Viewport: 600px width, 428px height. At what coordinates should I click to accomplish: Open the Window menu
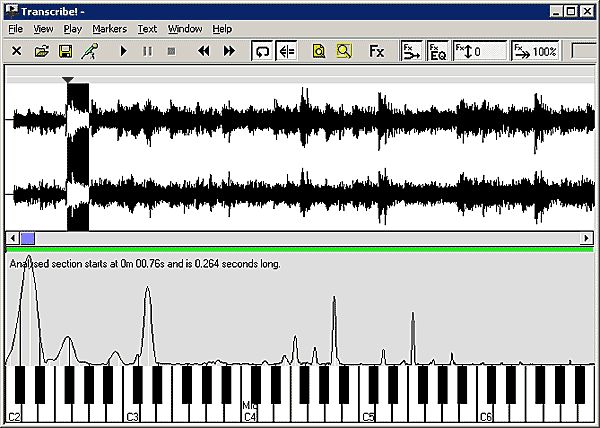click(x=184, y=29)
